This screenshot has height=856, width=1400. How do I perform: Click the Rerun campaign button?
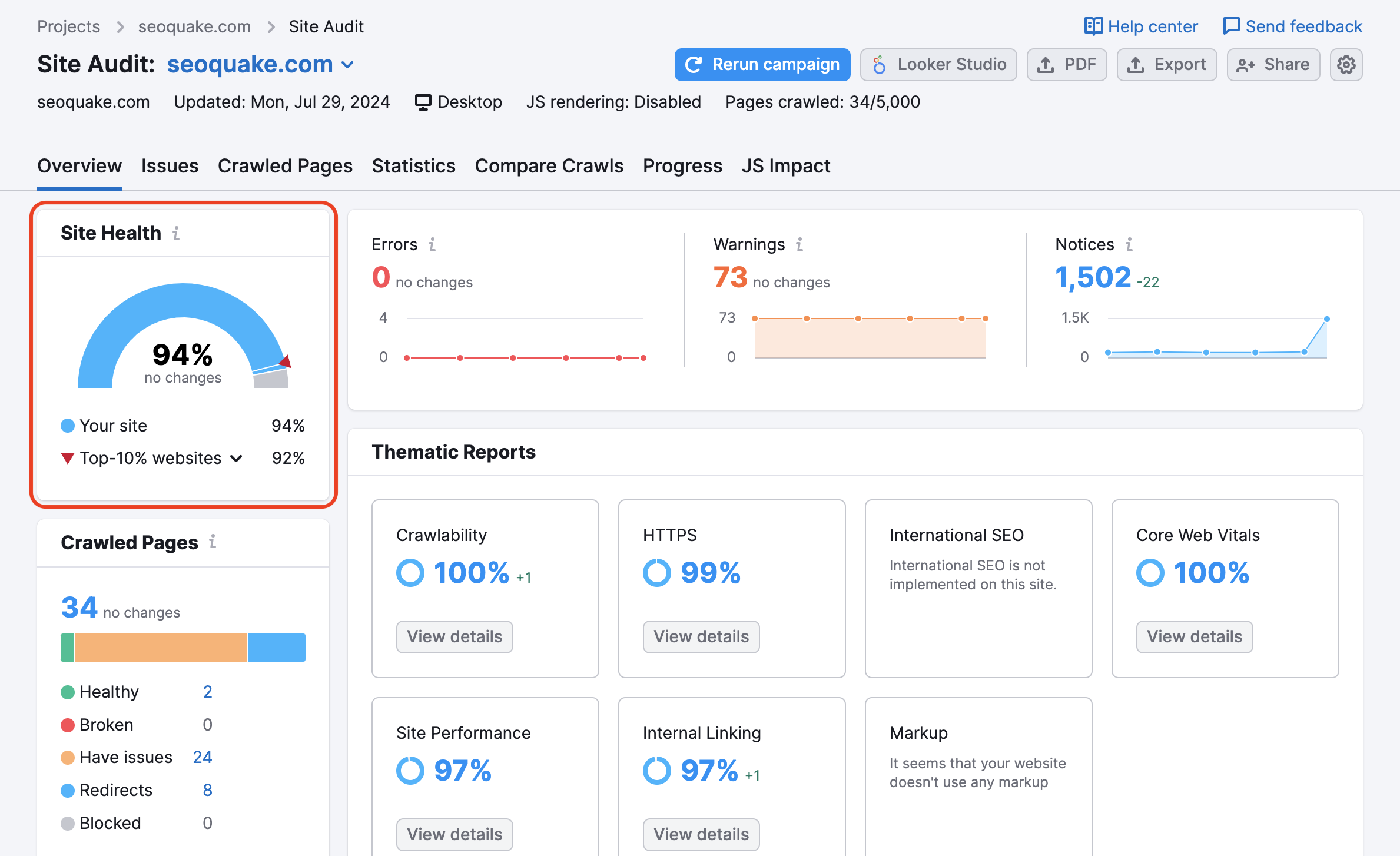click(x=762, y=65)
